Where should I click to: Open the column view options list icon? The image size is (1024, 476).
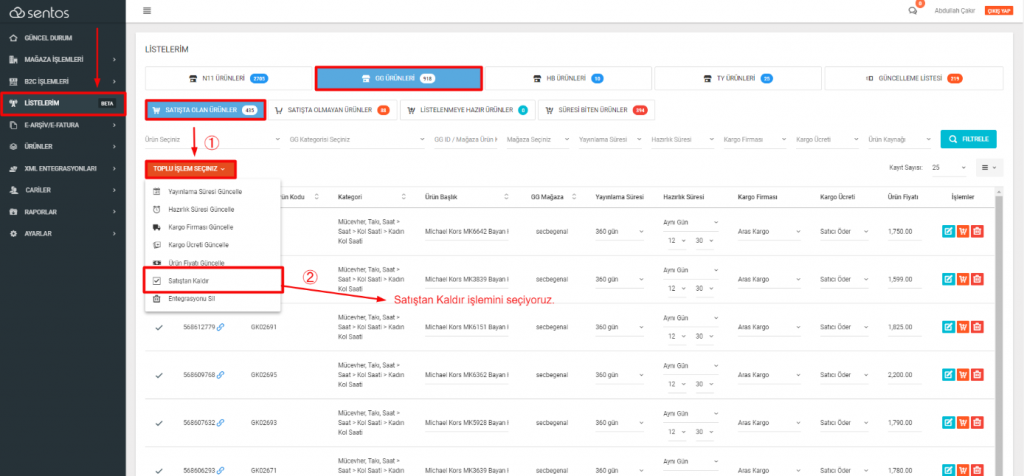pos(990,168)
